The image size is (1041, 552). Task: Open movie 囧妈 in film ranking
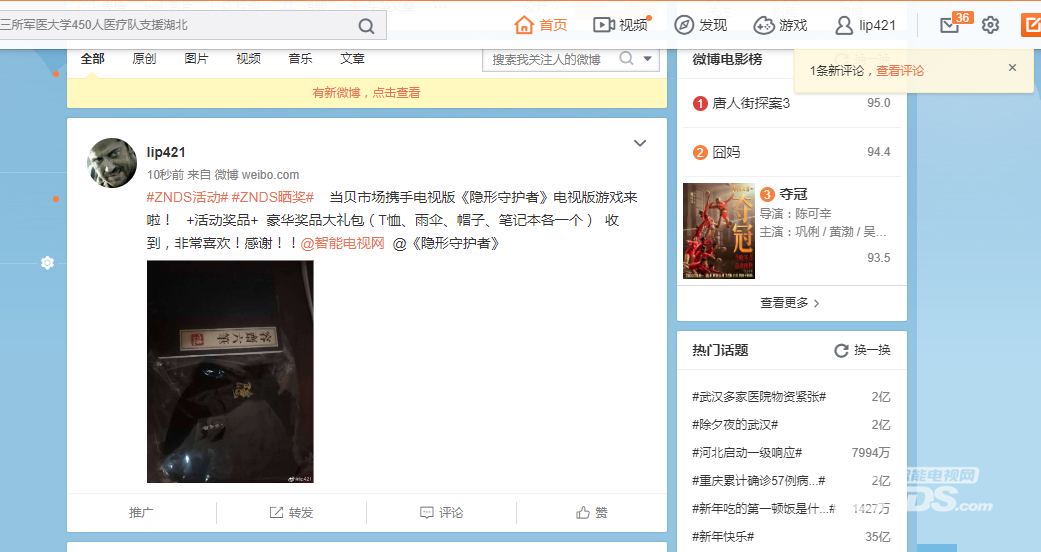pyautogui.click(x=726, y=152)
